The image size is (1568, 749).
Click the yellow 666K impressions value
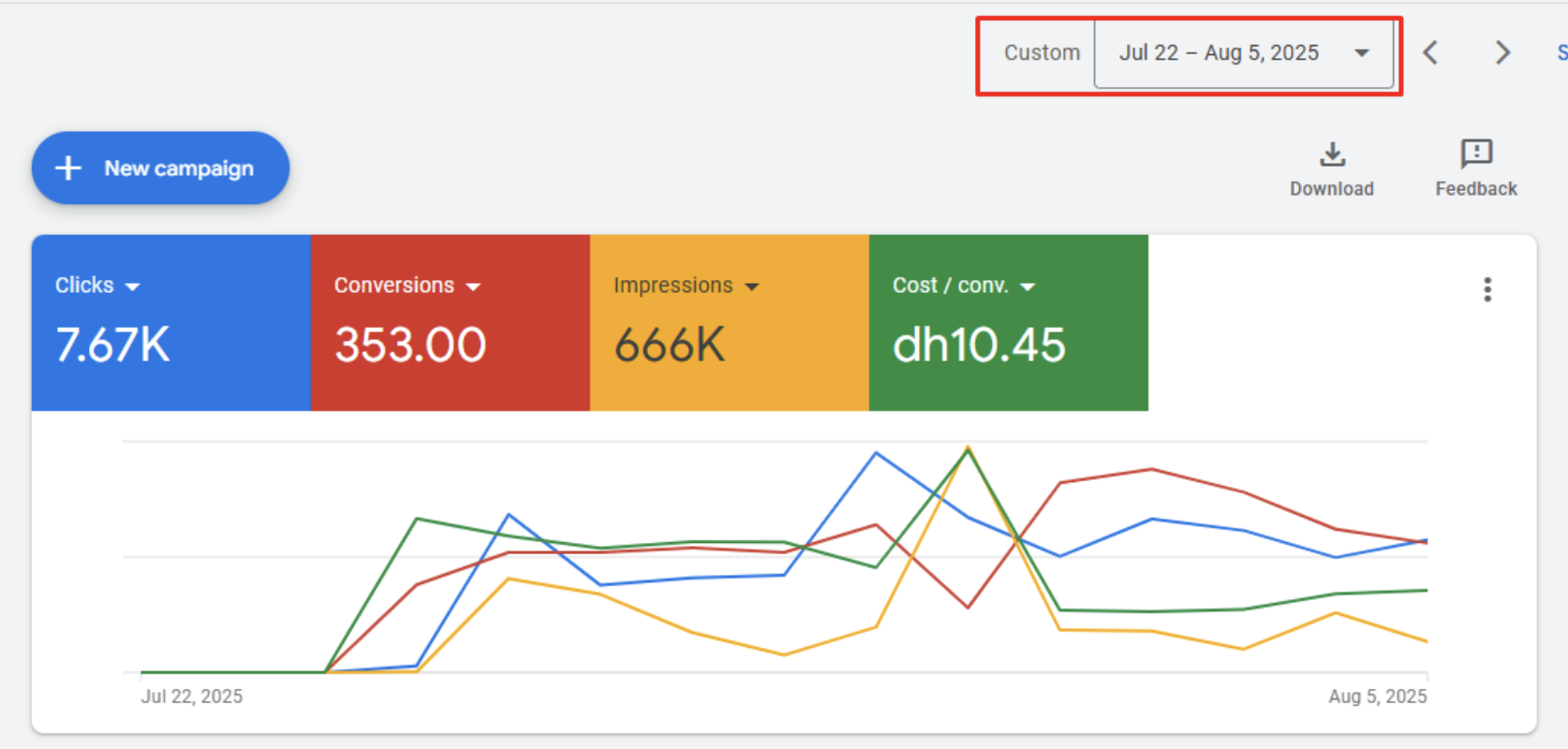[x=670, y=345]
